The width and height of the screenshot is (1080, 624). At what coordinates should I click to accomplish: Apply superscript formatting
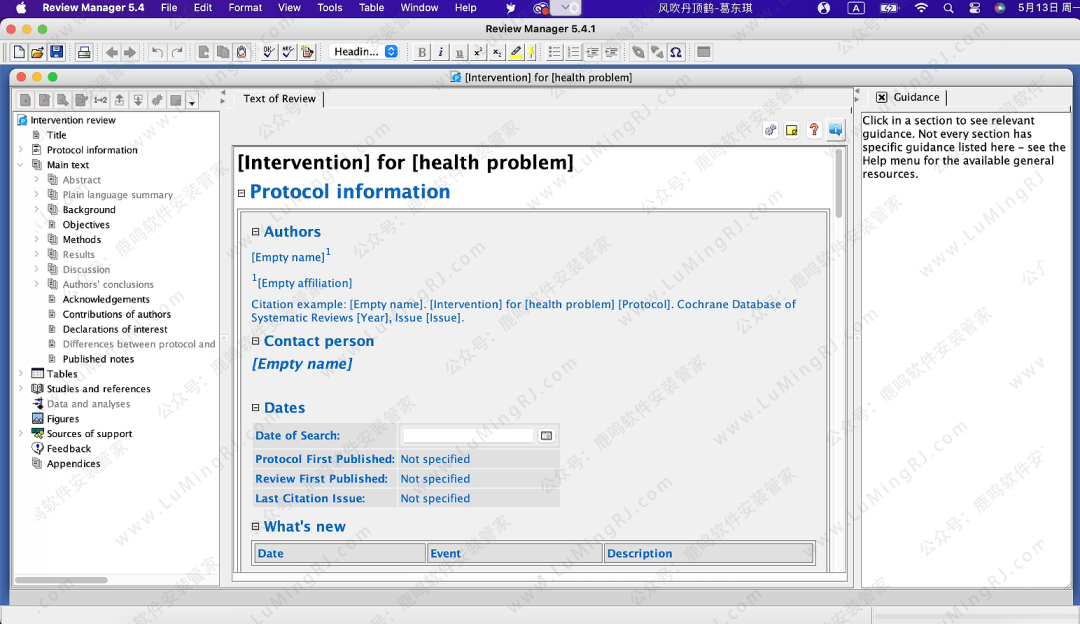[x=478, y=52]
